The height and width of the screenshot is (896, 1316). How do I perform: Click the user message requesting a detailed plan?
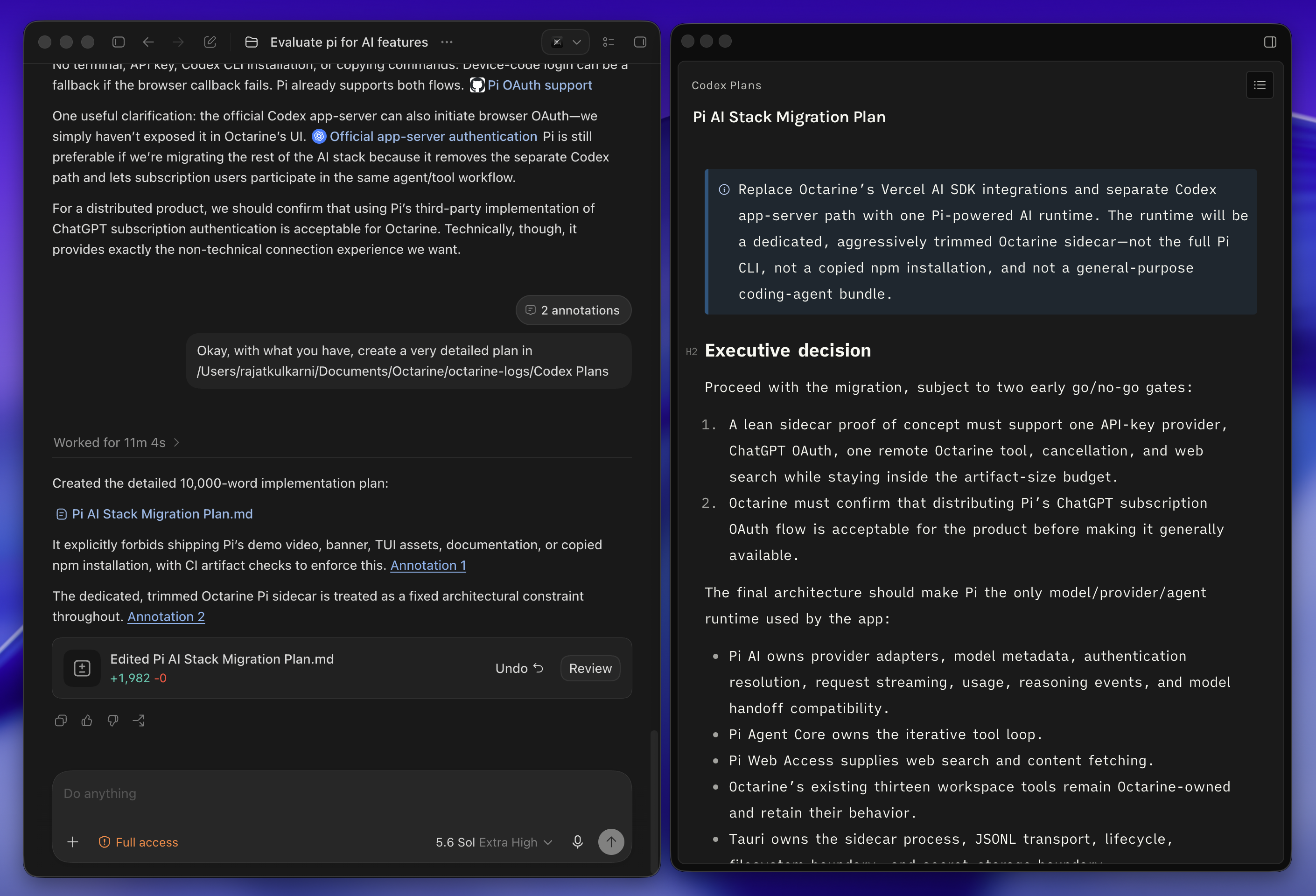pyautogui.click(x=408, y=361)
